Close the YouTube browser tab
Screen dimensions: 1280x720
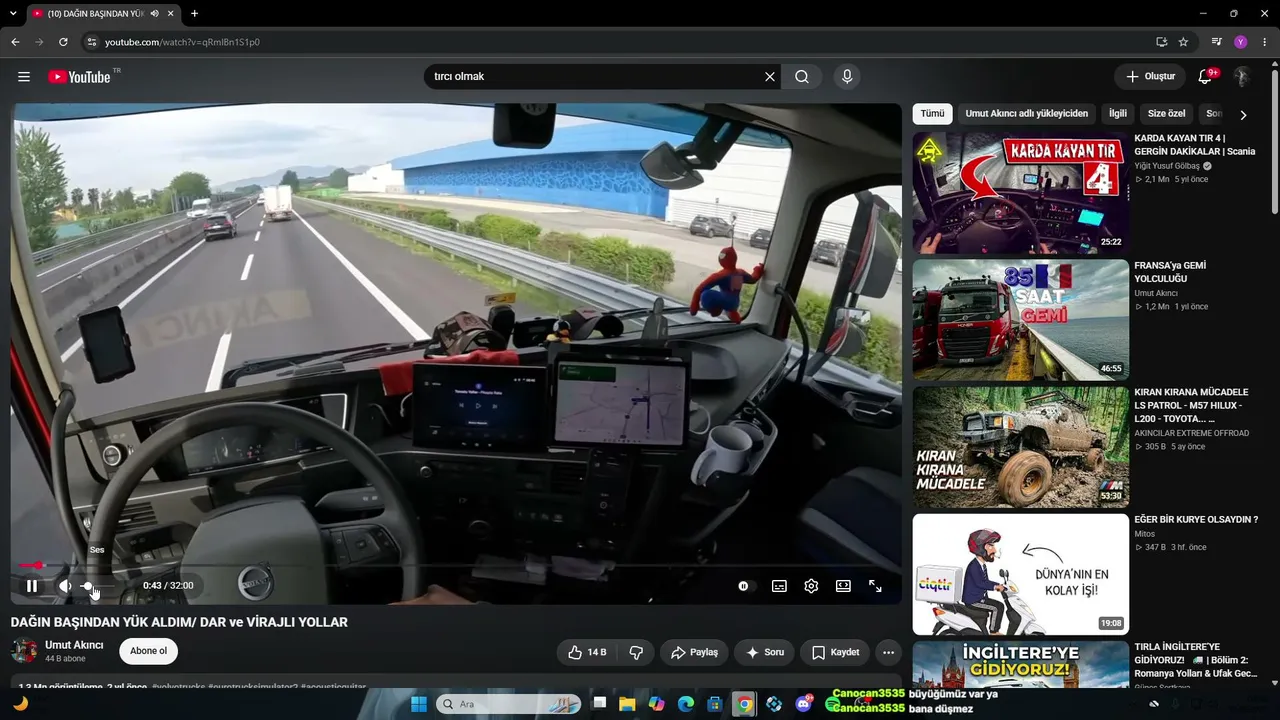[171, 13]
